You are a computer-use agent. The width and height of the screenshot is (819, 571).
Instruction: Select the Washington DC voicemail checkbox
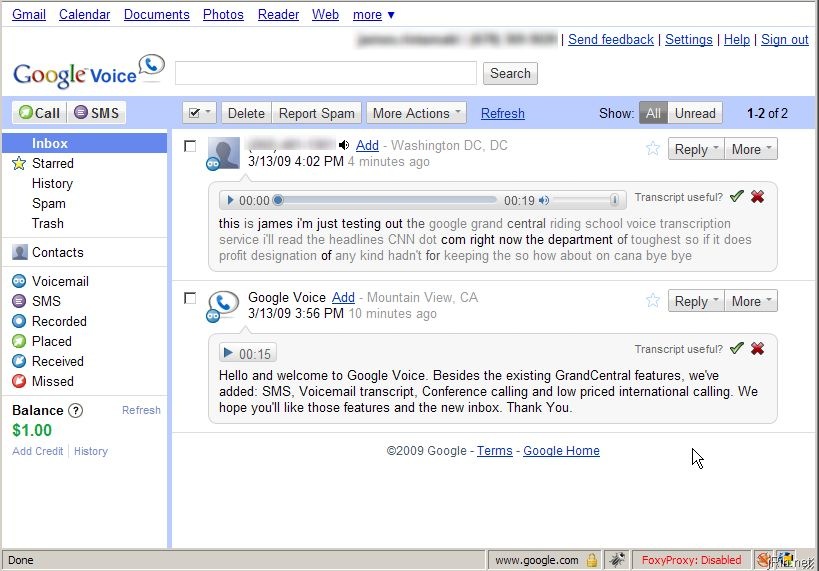tap(190, 146)
